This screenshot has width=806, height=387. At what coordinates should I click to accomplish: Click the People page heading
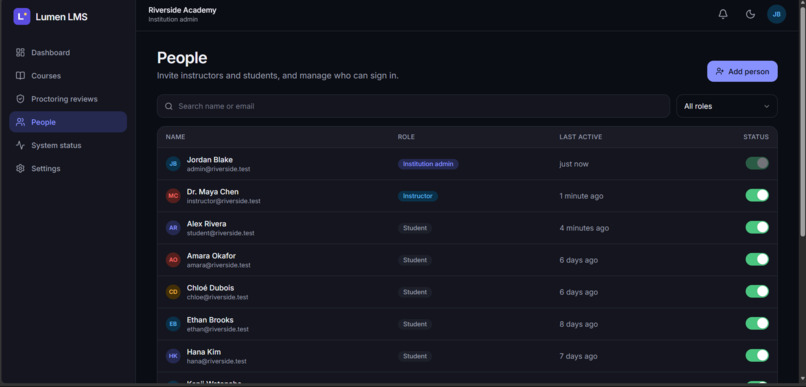[x=182, y=58]
